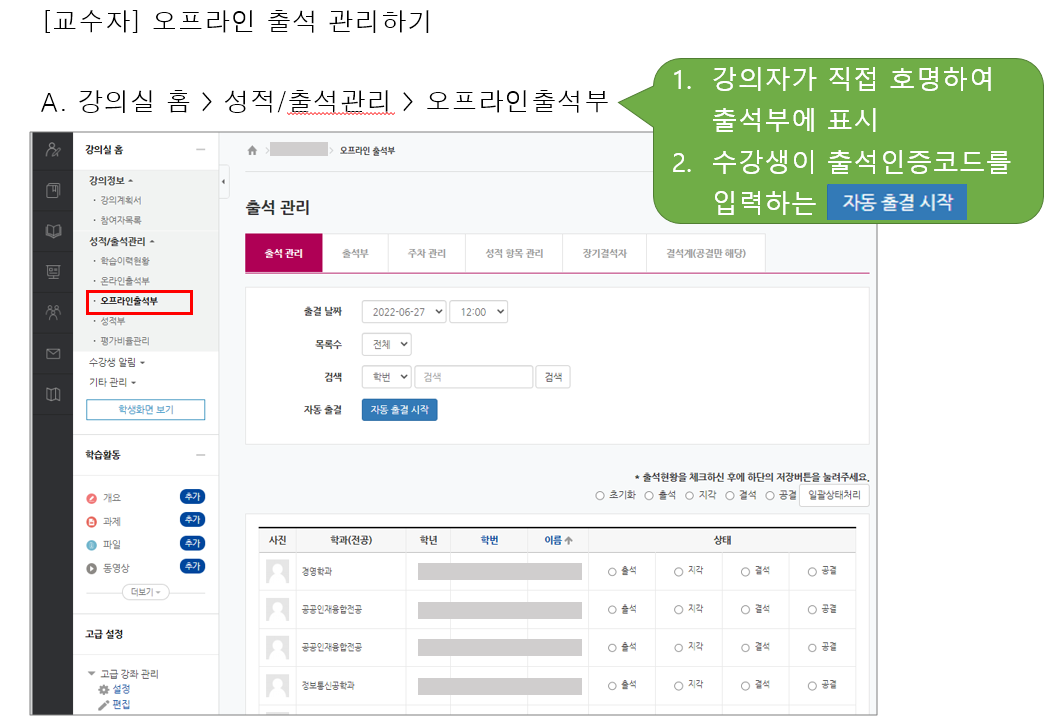Click the 동영상 play icon in 학습활동
This screenshot has width=1054, height=724.
[92, 568]
